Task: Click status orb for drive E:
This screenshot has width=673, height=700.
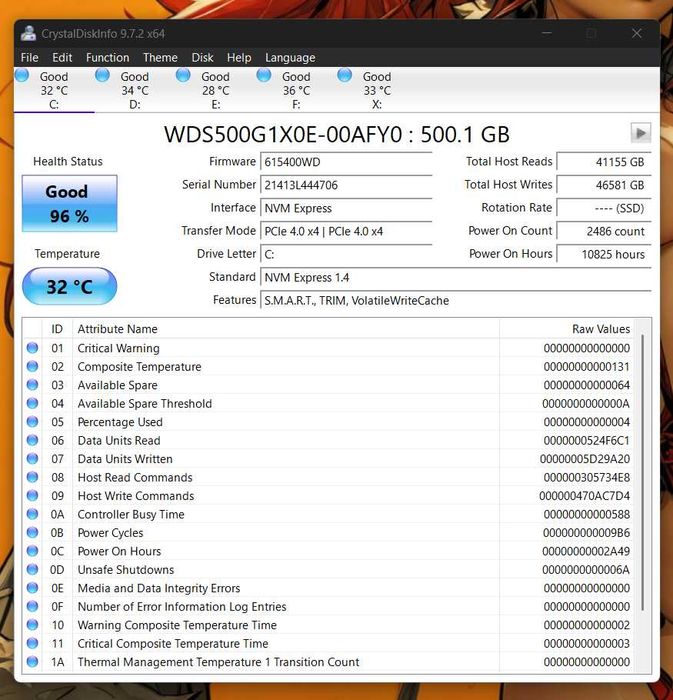Action: pos(183,75)
